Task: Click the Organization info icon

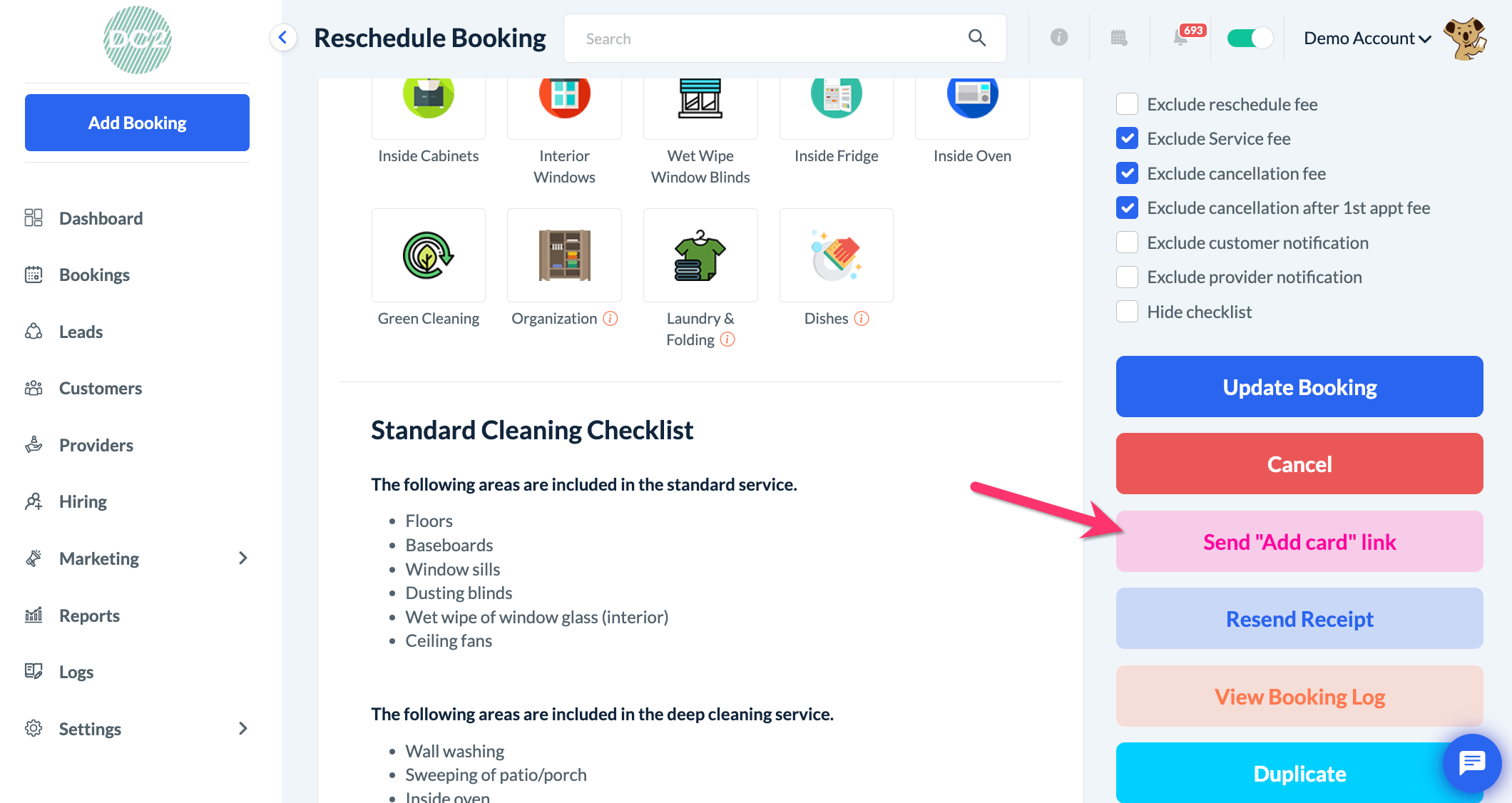Action: [x=611, y=319]
